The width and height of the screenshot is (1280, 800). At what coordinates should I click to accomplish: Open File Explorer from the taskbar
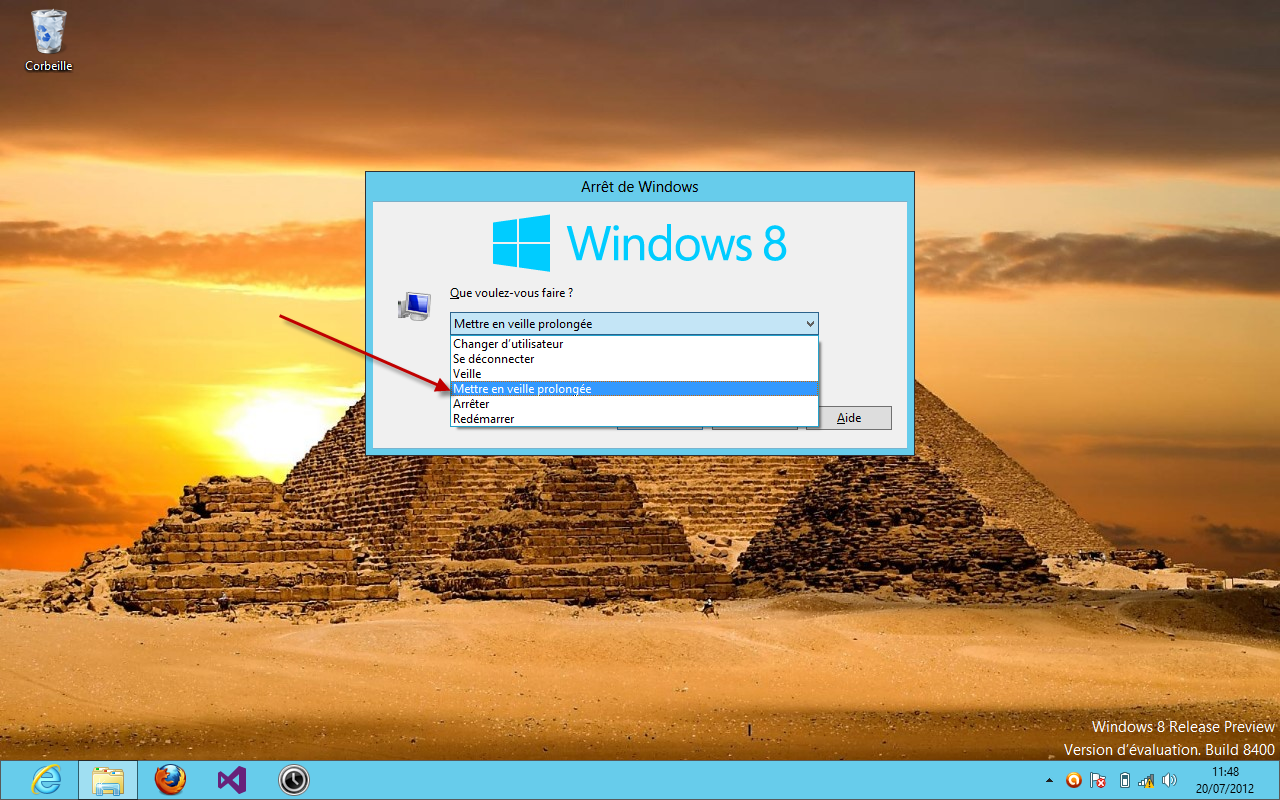point(108,780)
